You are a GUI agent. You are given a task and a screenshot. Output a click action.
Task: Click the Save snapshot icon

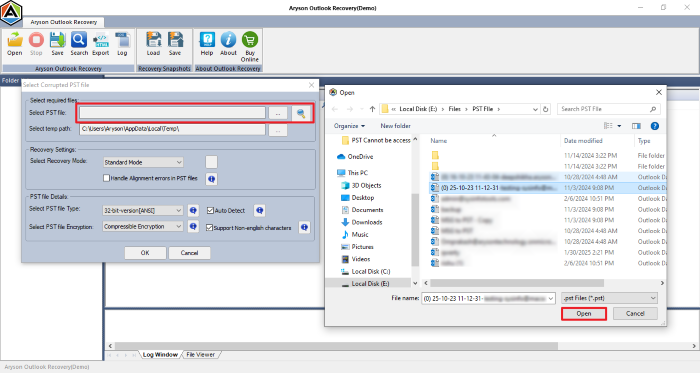pyautogui.click(x=175, y=44)
